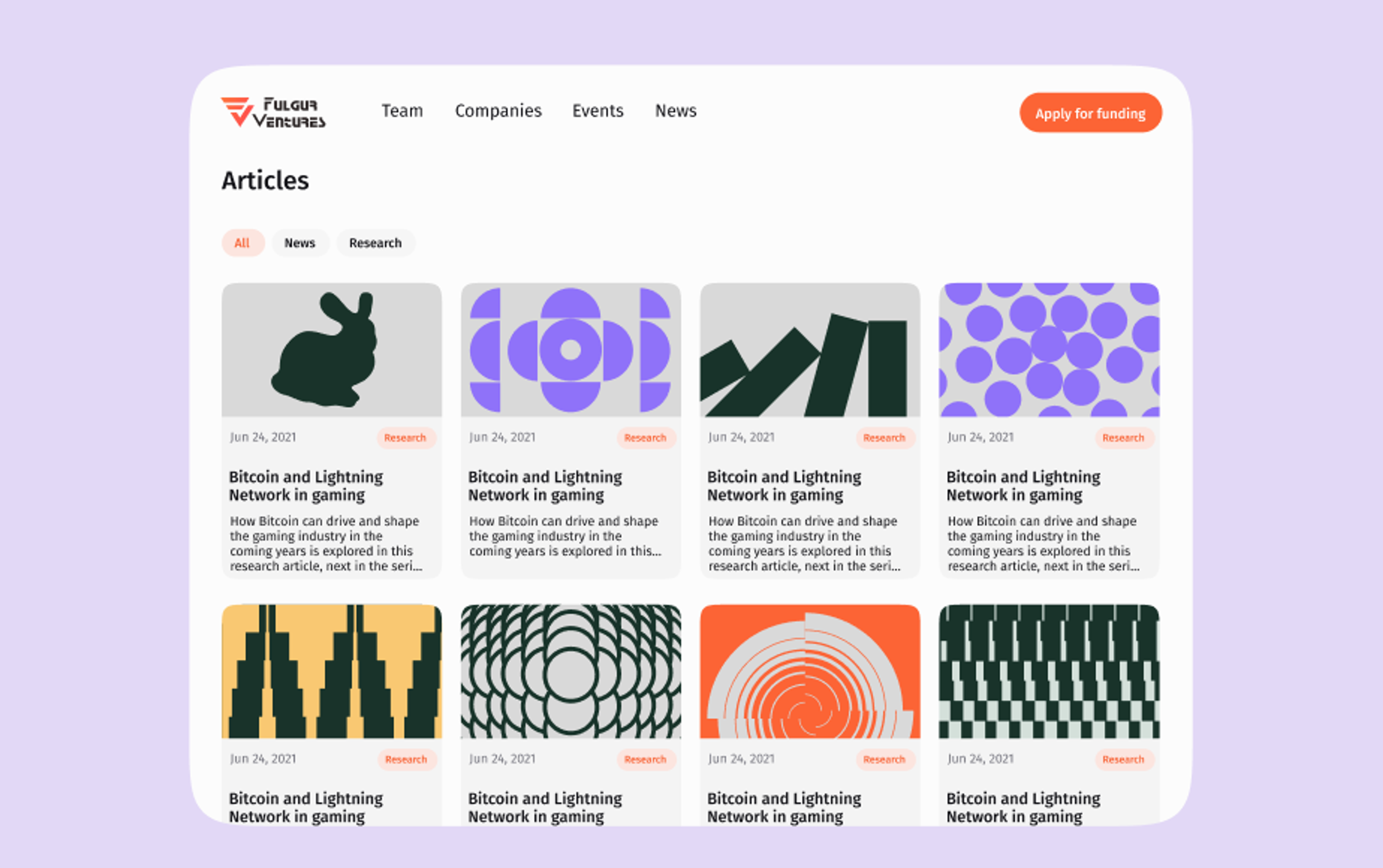Click article description under purple dots card
The height and width of the screenshot is (868, 1383).
point(1044,543)
